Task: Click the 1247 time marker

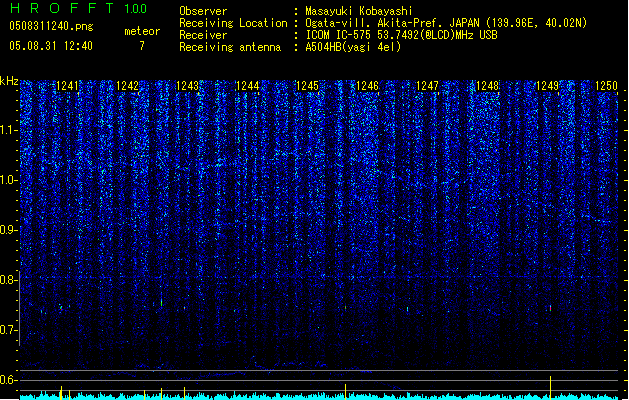Action: coord(428,86)
